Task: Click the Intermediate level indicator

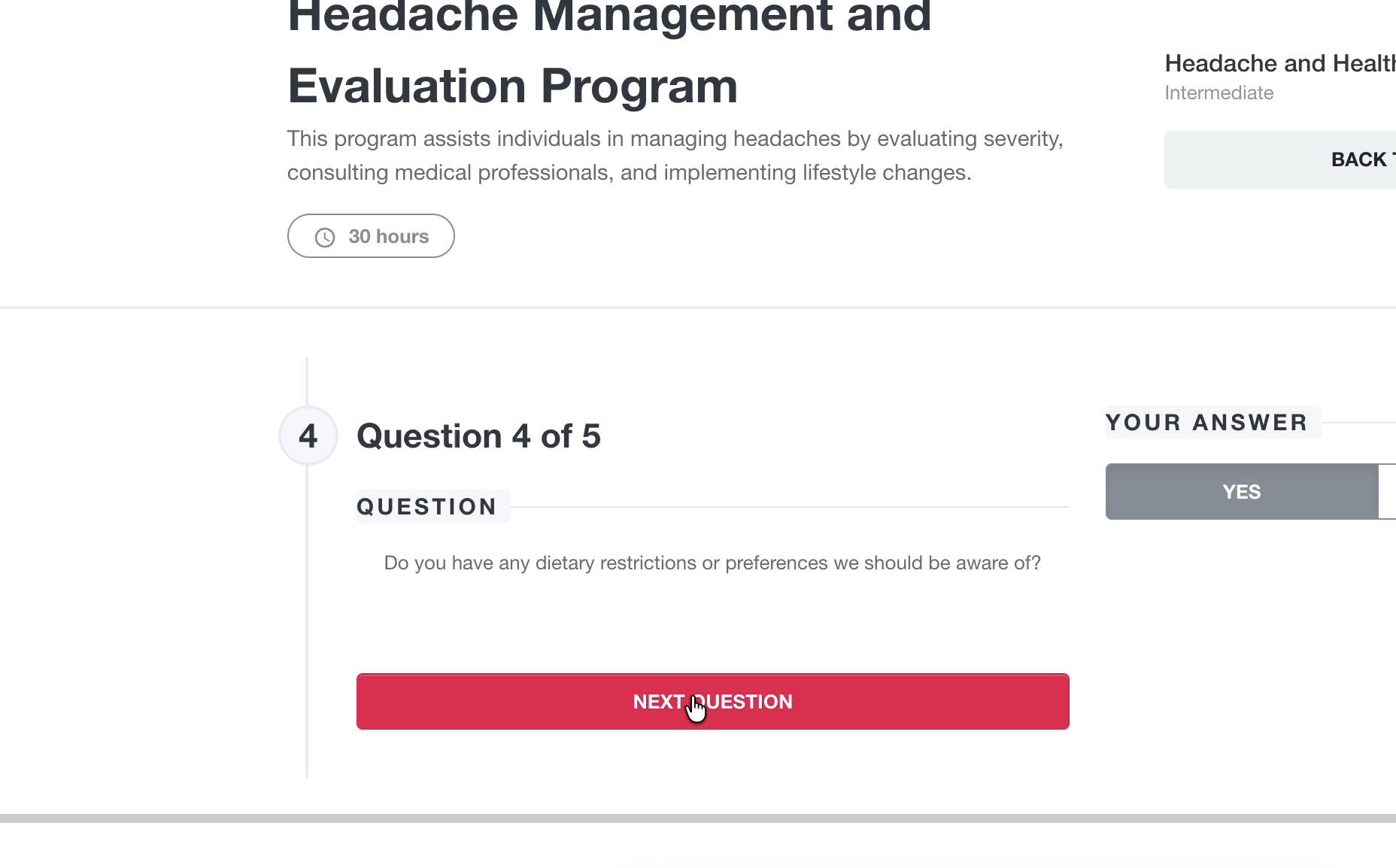Action: [1218, 93]
